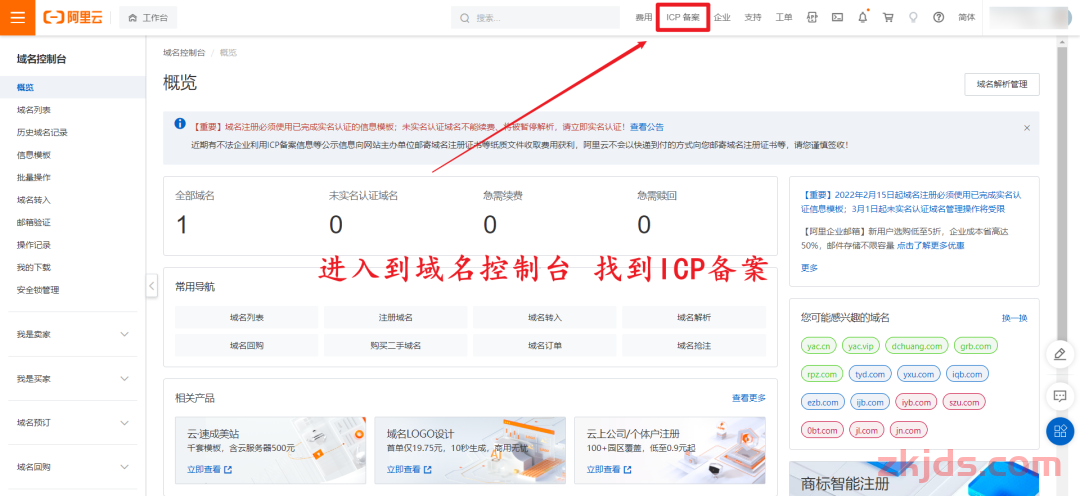Screen dimensions: 1080x496
Task: Open the 注册域名 quick navigation button
Action: click(x=395, y=318)
